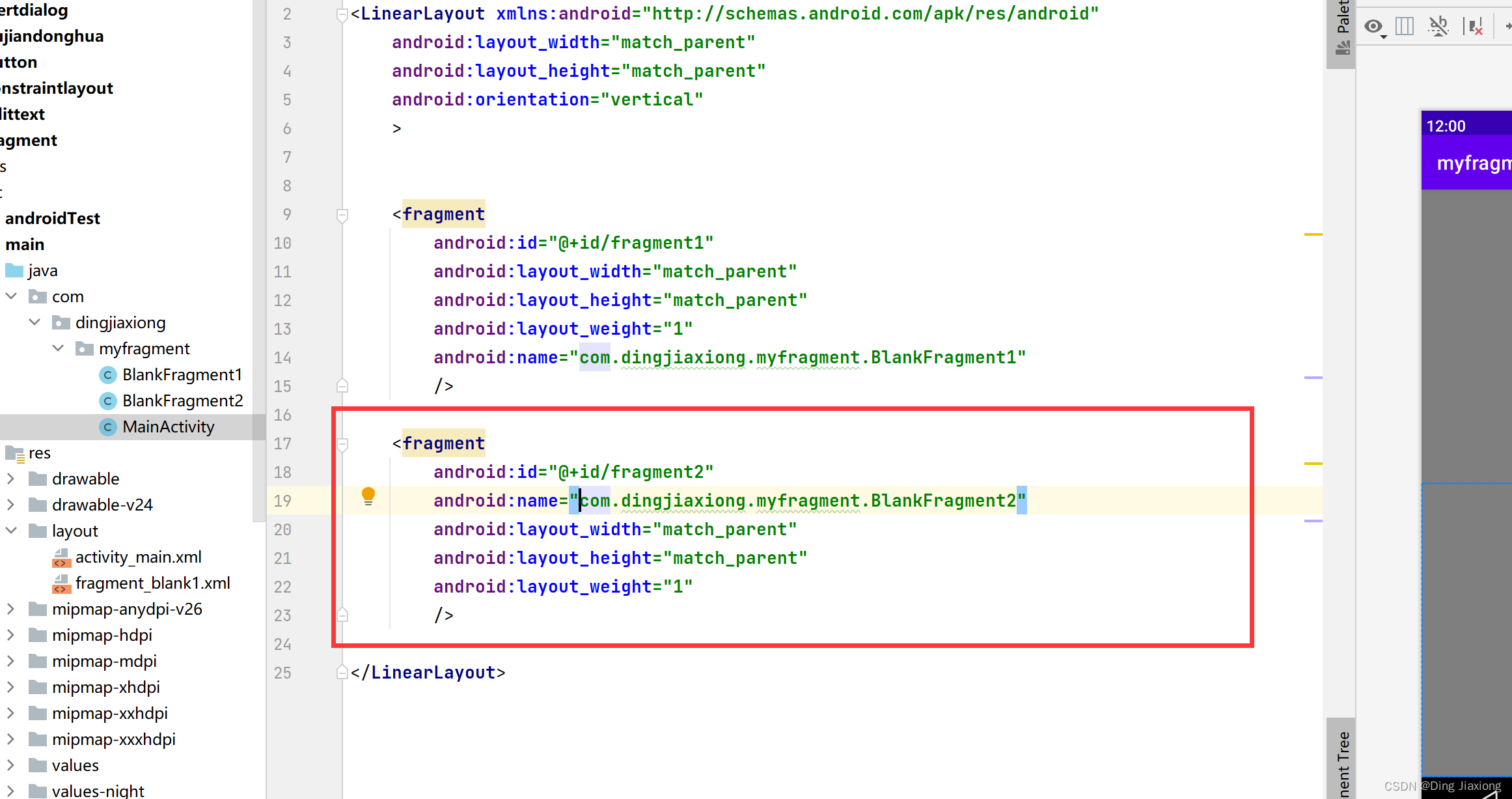This screenshot has height=799, width=1512.
Task: Click the Remove Baseline Alignment icon
Action: [1438, 27]
